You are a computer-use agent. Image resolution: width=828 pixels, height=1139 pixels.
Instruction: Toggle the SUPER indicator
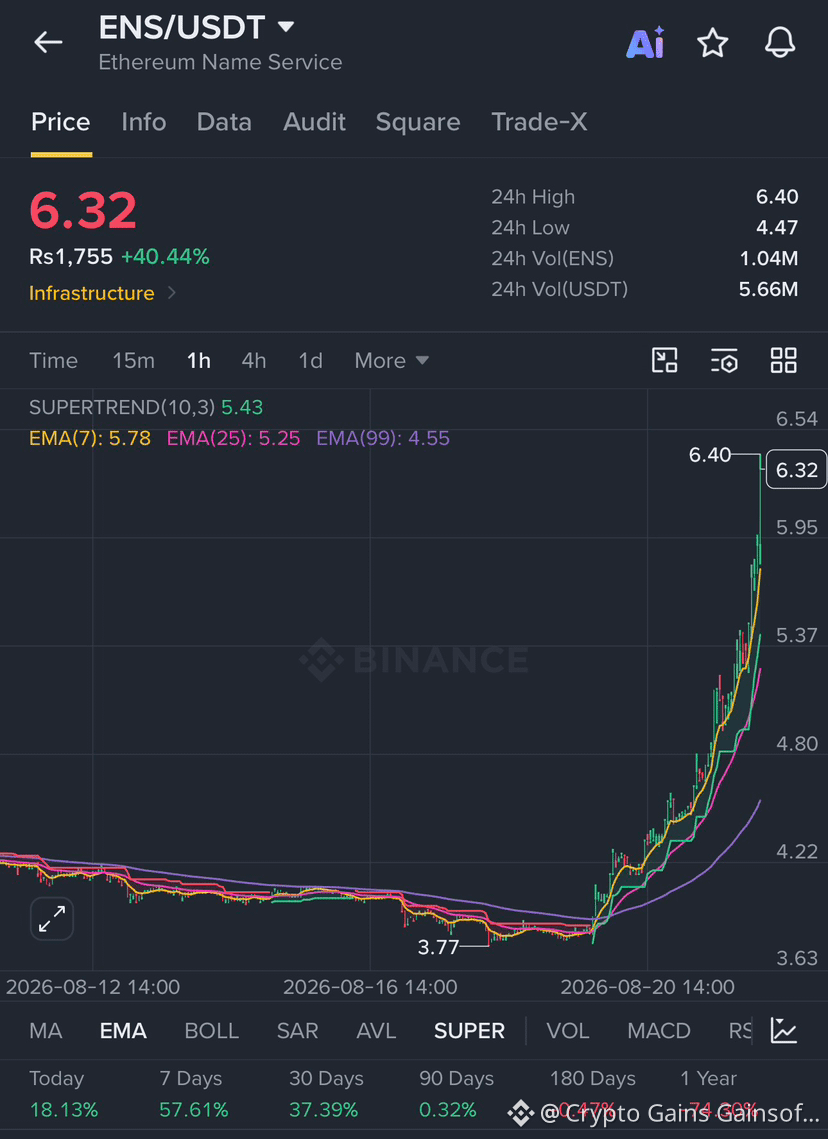pyautogui.click(x=469, y=1031)
